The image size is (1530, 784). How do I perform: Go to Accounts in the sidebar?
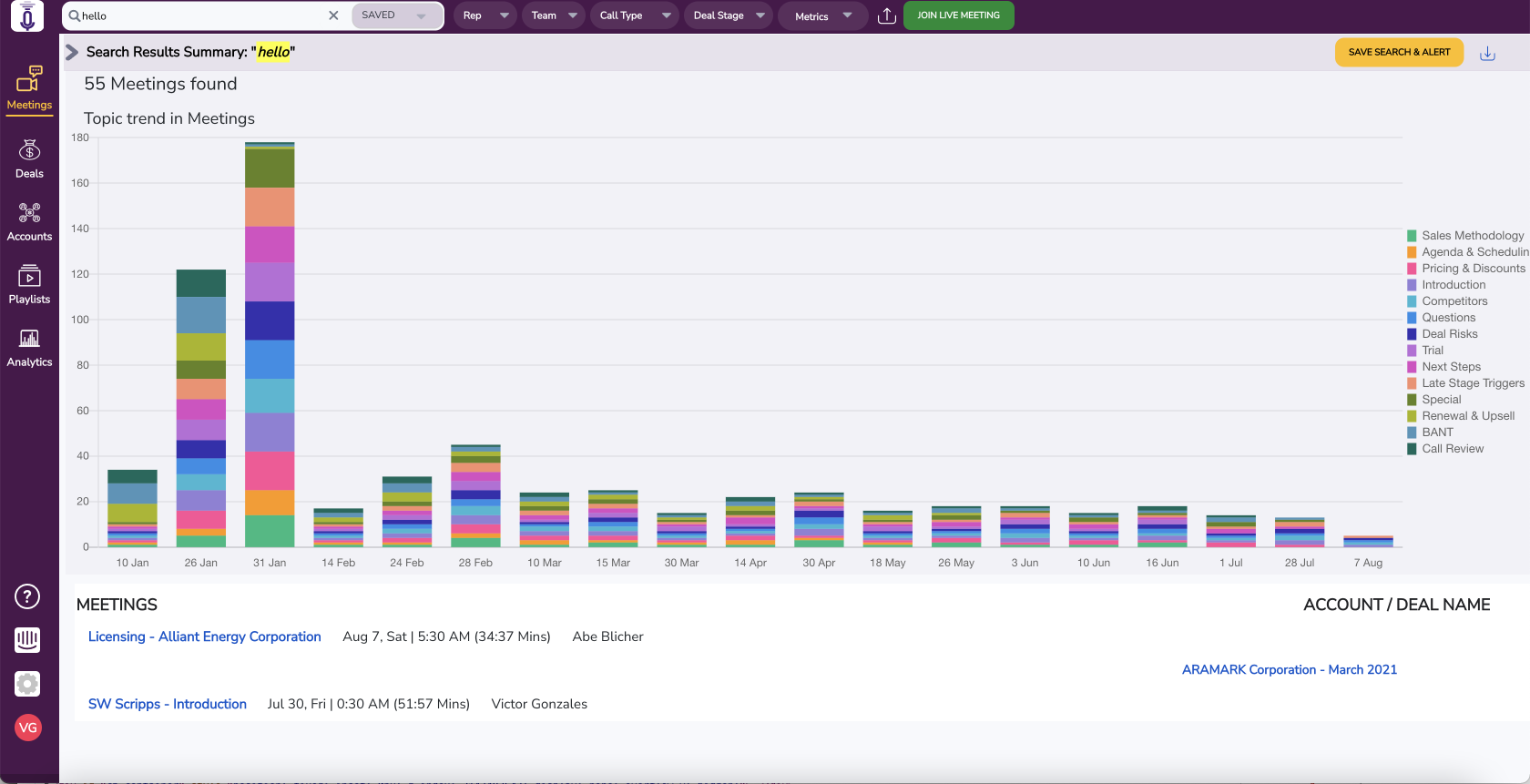coord(29,222)
